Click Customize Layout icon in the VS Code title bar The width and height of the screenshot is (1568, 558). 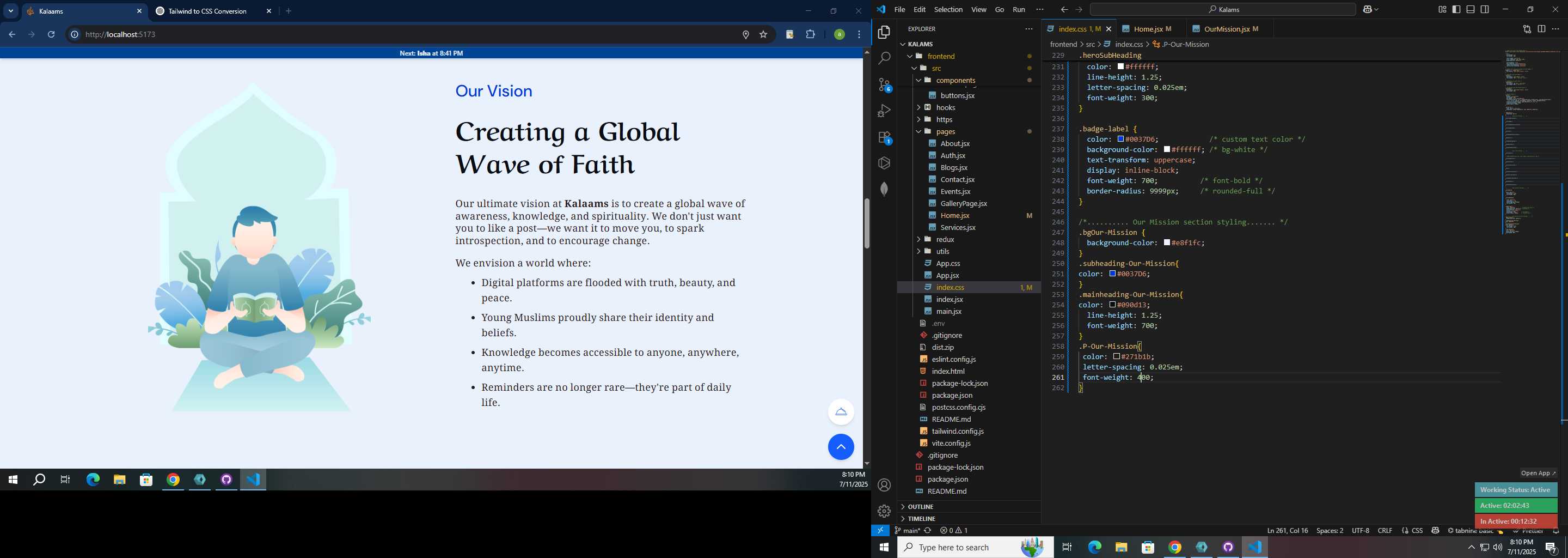1442,9
